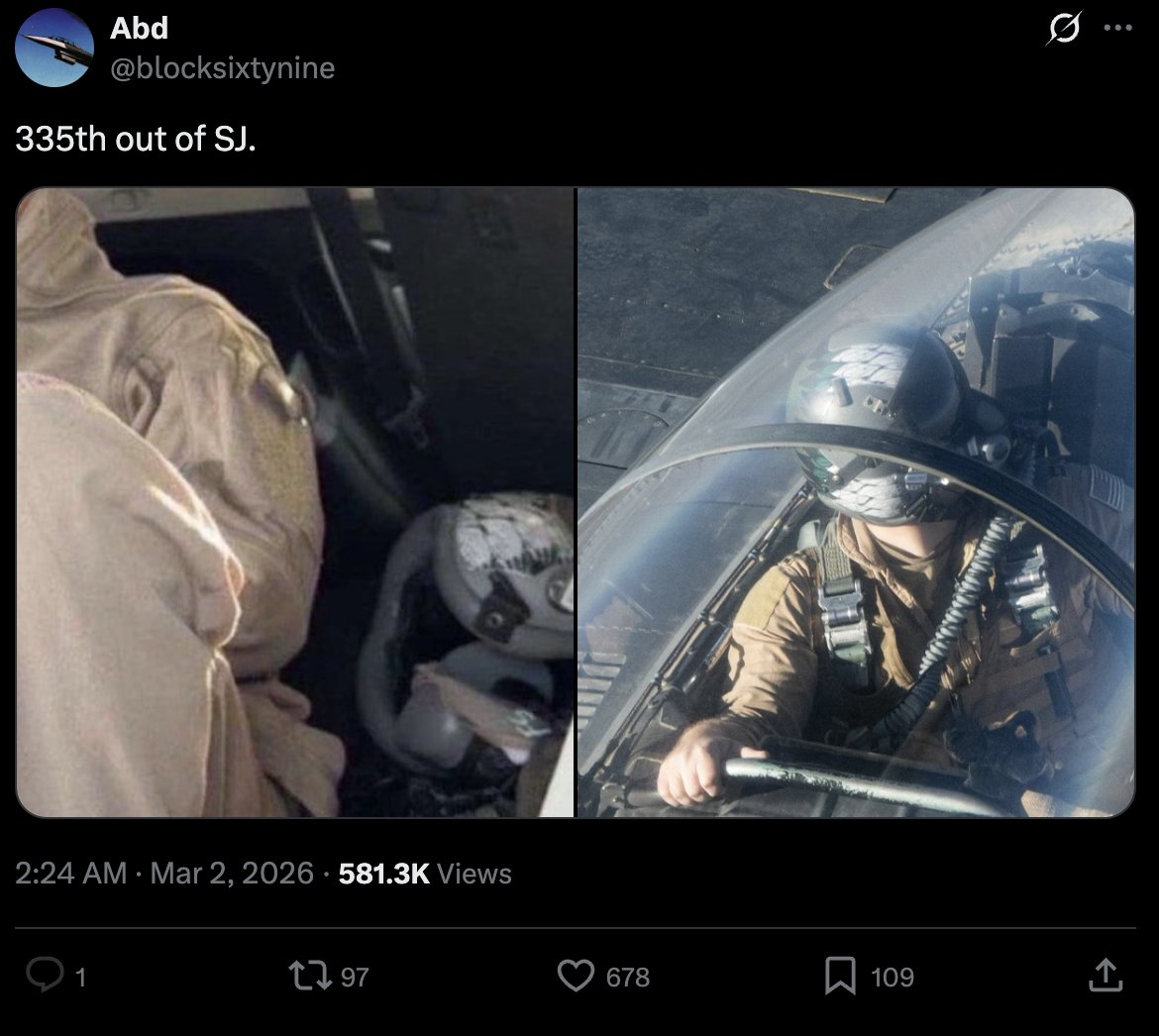Click the tweet text 335th out of SJ.
1159x1036 pixels.
pyautogui.click(x=136, y=139)
